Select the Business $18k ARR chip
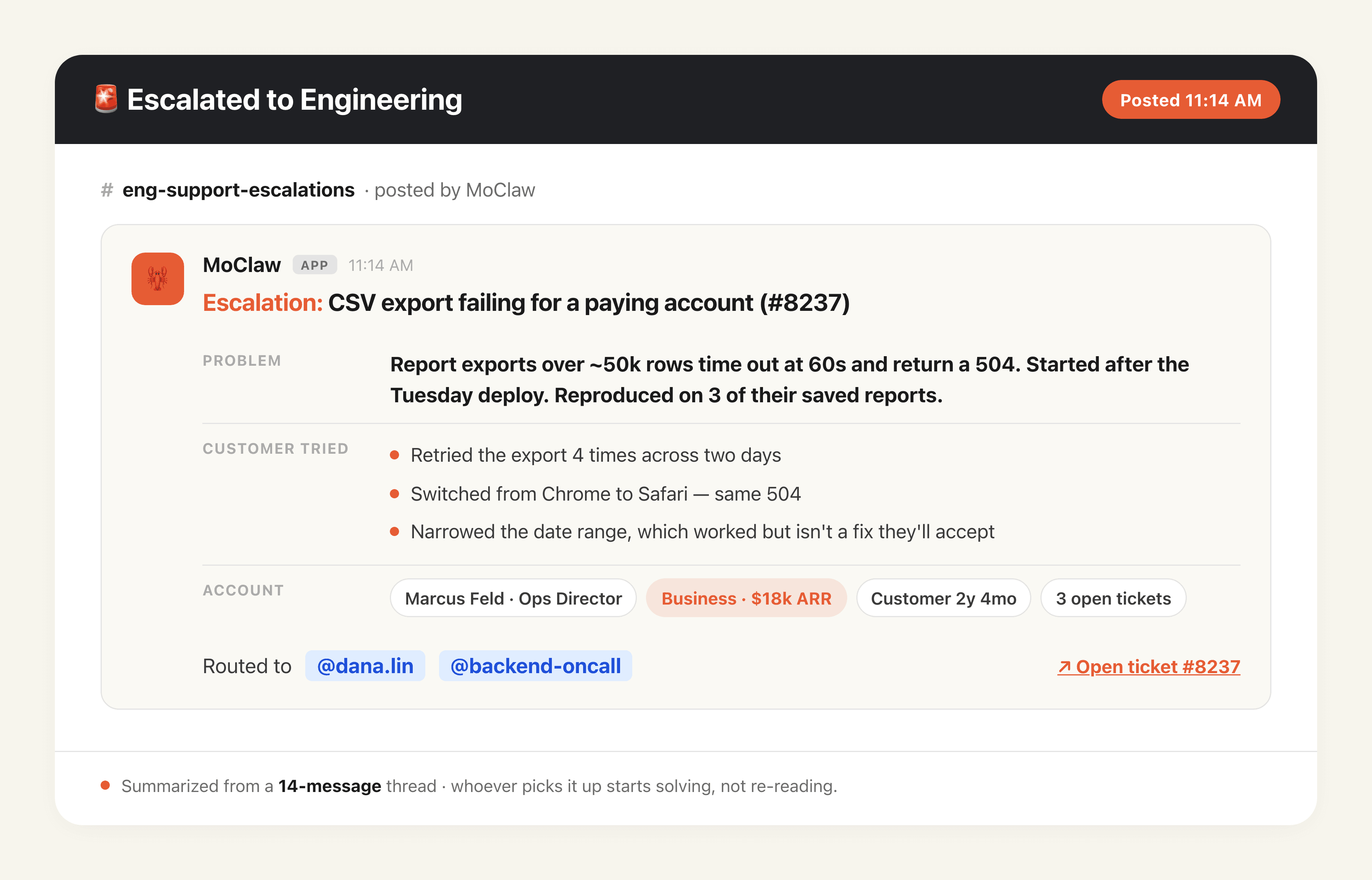The height and width of the screenshot is (880, 1372). [747, 598]
